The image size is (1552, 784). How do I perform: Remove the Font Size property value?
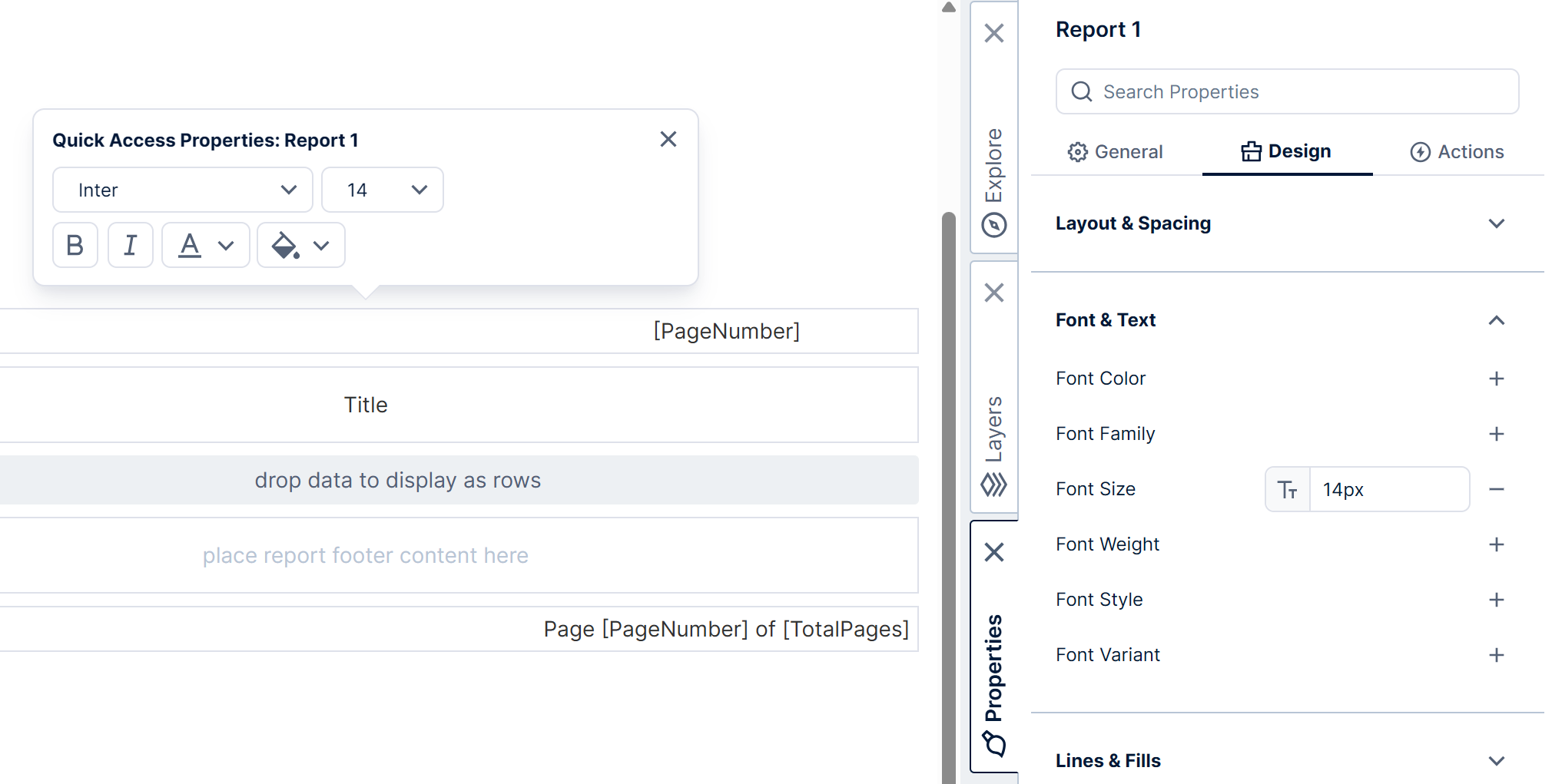tap(1496, 489)
